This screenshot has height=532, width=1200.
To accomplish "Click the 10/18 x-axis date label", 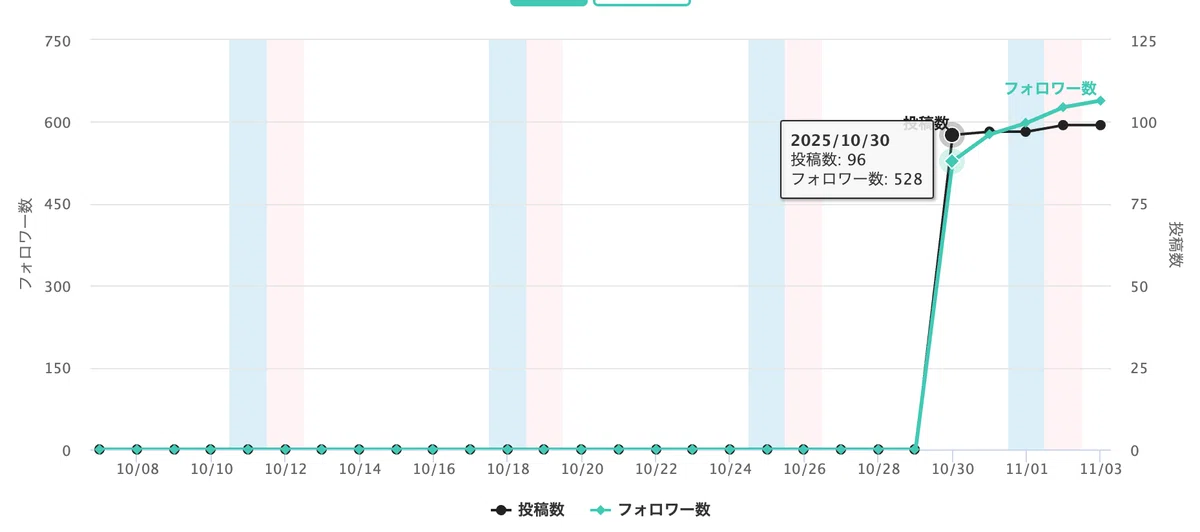I will coord(508,468).
